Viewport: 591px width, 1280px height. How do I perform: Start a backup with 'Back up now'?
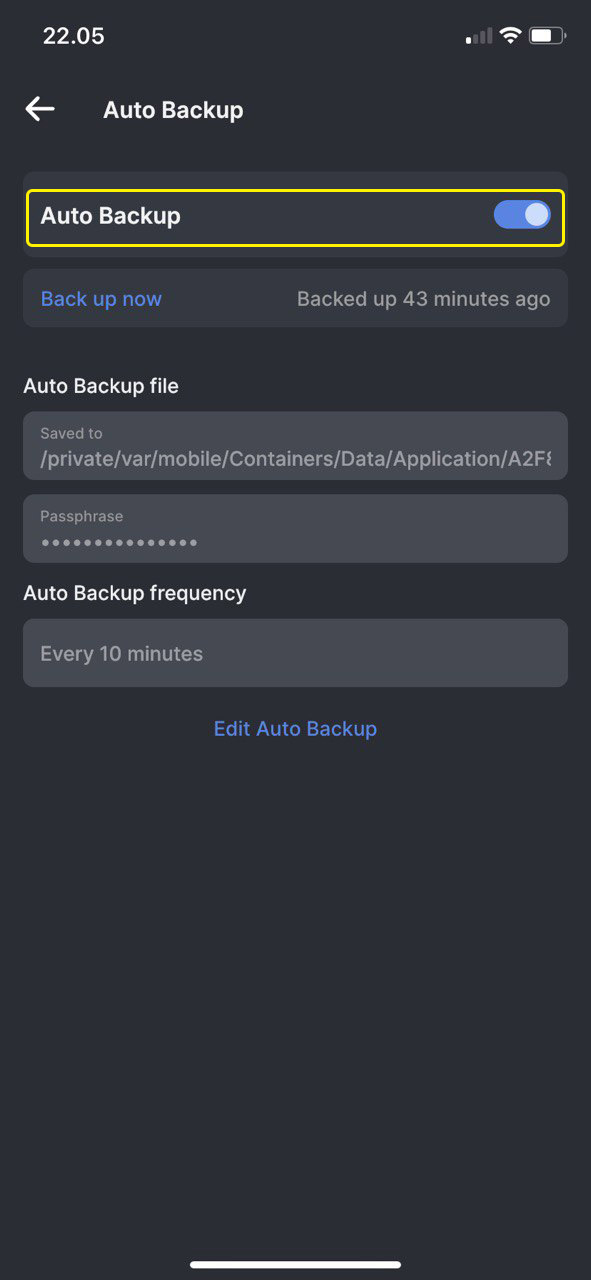click(x=101, y=299)
